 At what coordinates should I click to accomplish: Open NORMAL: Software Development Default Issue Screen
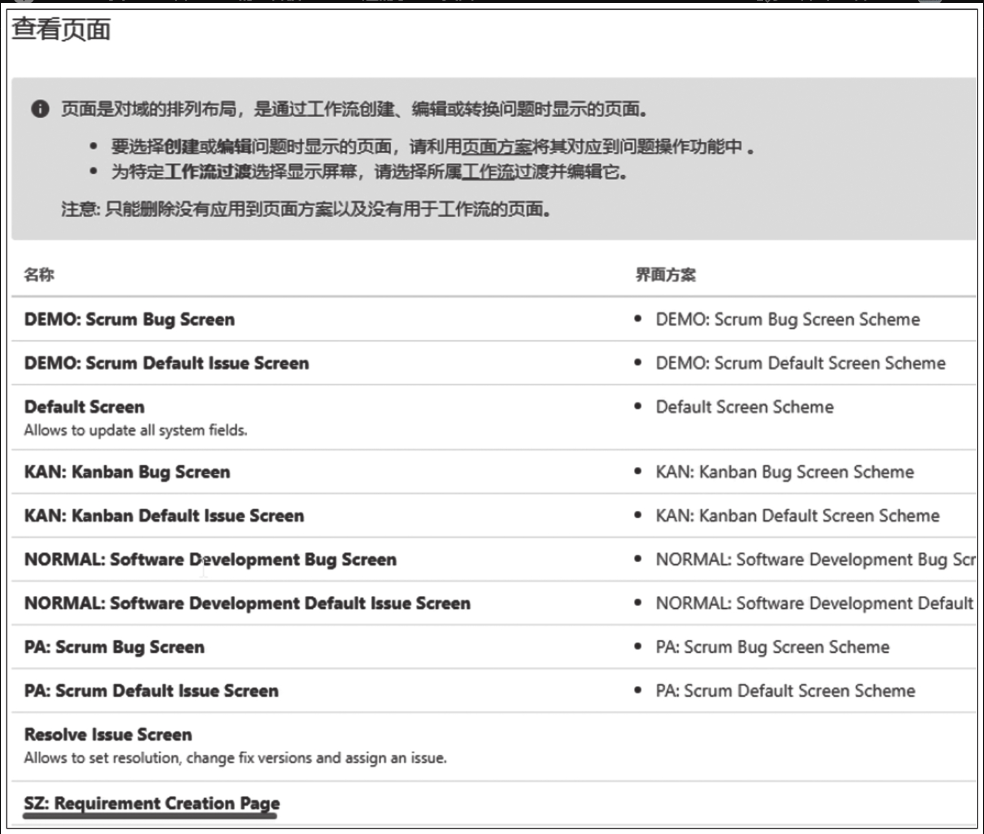pyautogui.click(x=247, y=604)
